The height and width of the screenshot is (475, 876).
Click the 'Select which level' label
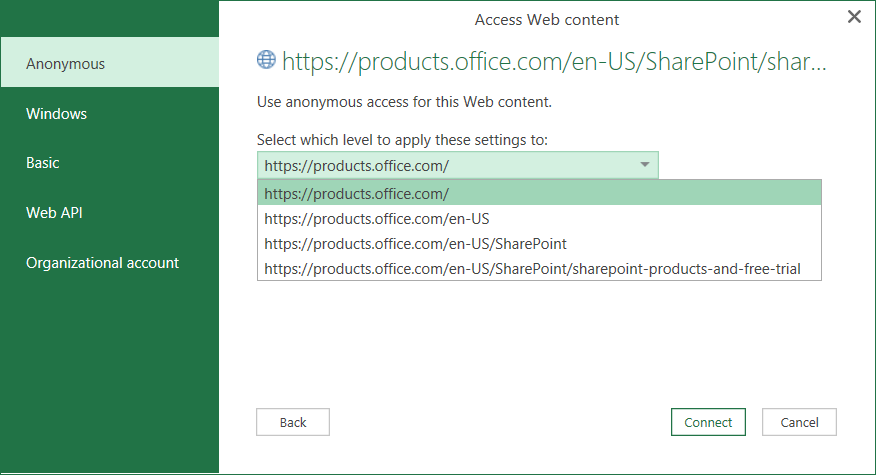[402, 140]
